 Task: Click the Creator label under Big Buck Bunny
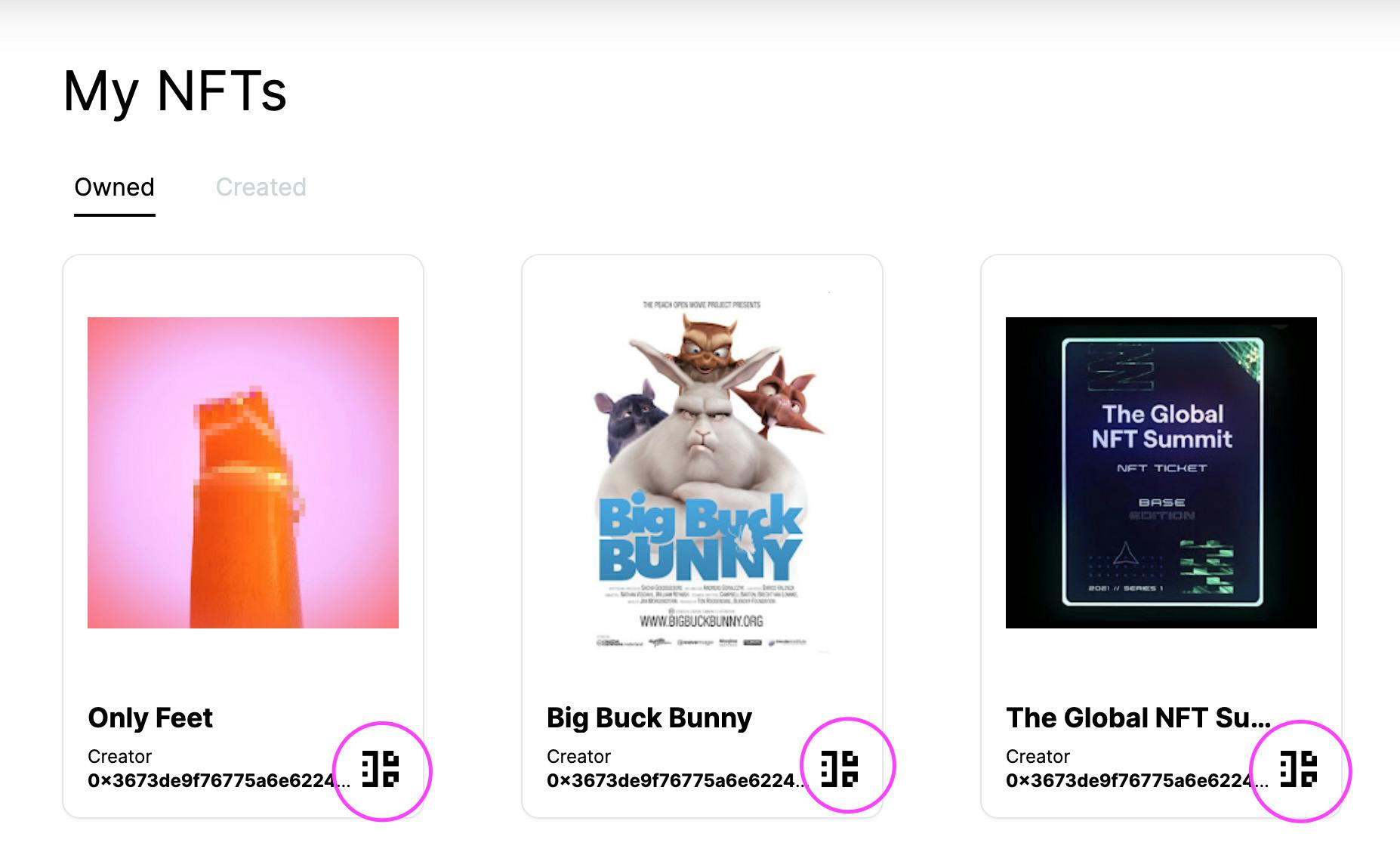pos(578,756)
